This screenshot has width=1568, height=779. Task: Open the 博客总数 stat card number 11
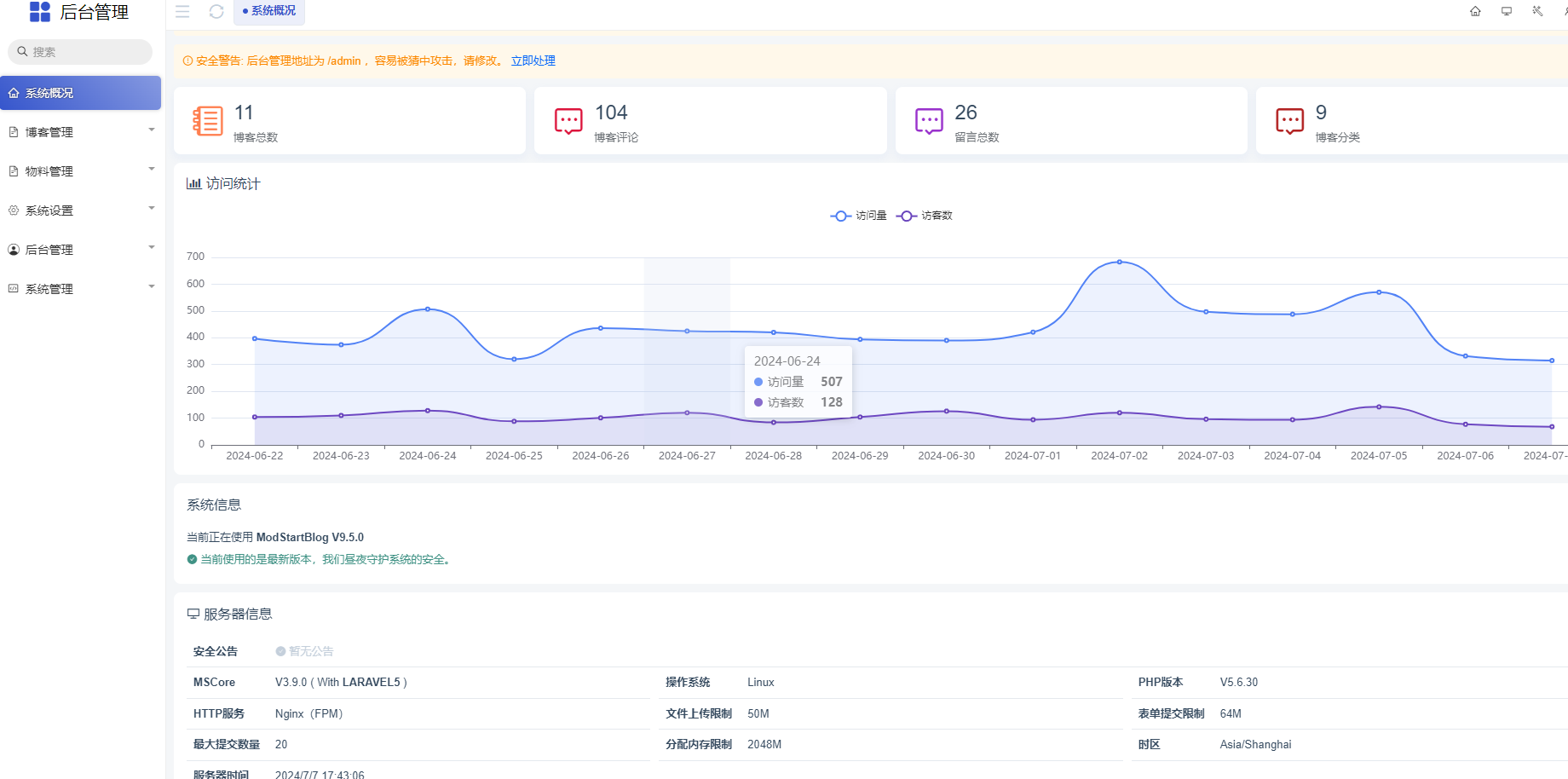click(x=244, y=113)
